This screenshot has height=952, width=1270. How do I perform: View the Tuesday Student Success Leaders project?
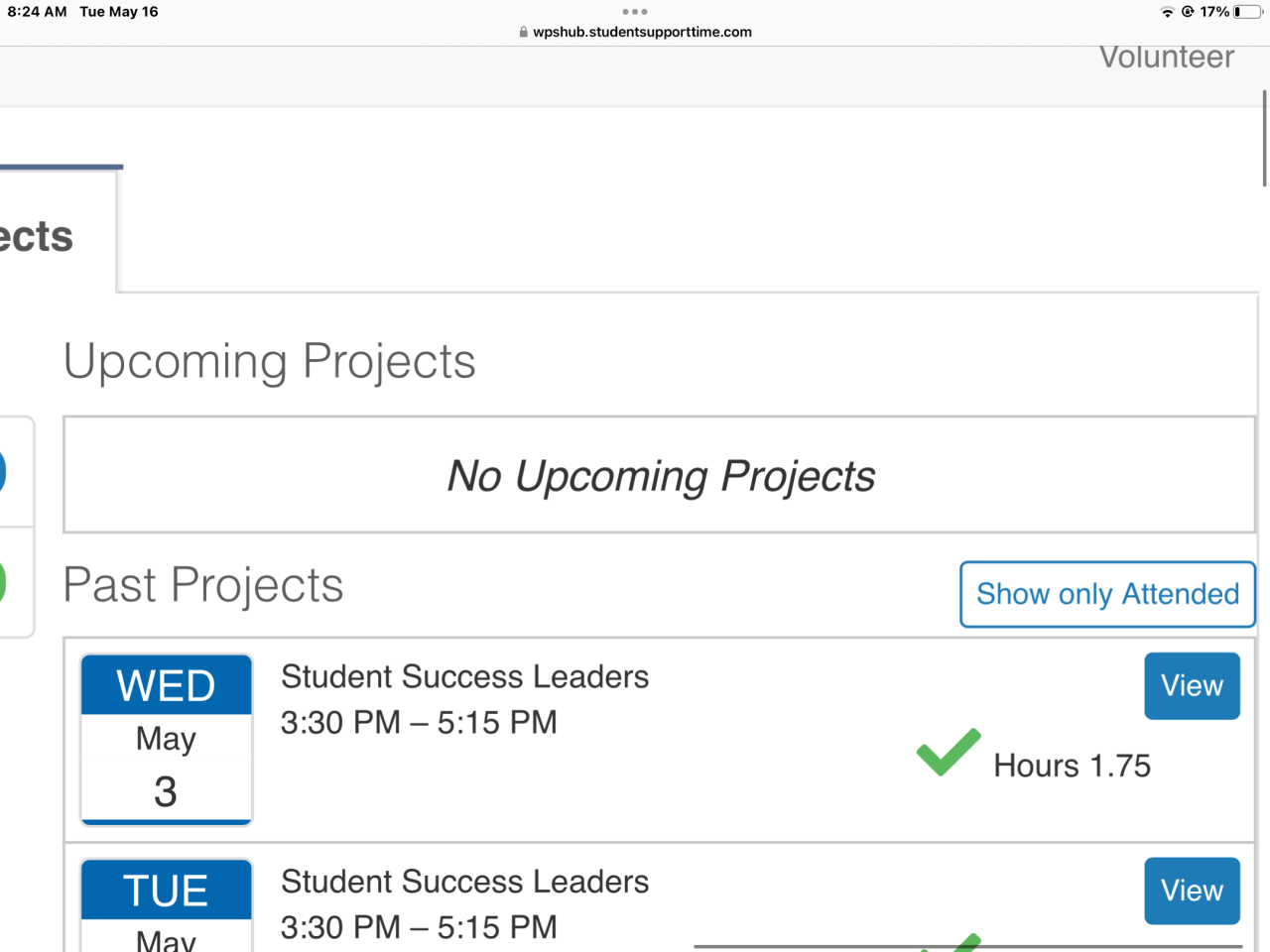[x=1192, y=891]
